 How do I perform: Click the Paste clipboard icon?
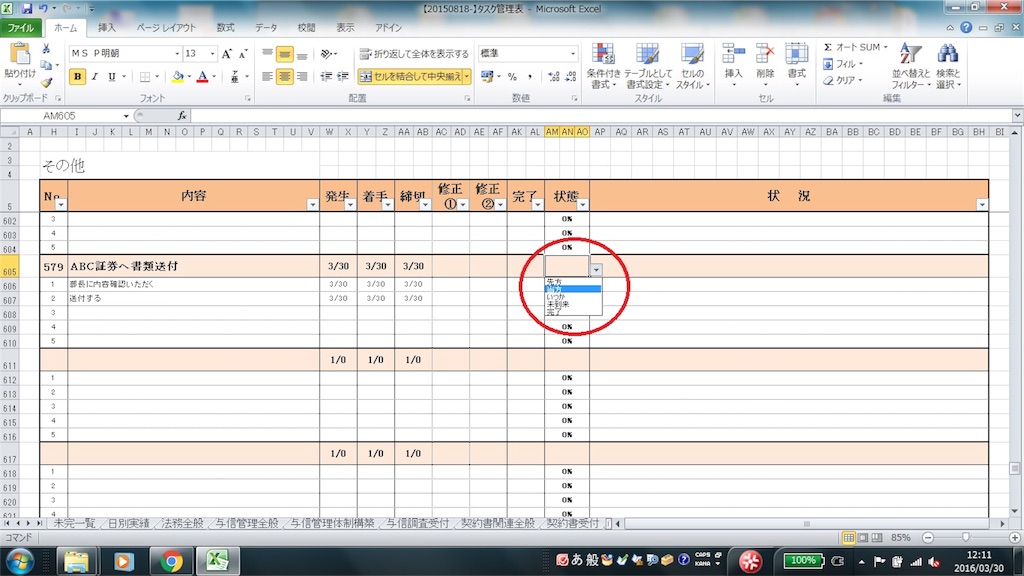20,54
